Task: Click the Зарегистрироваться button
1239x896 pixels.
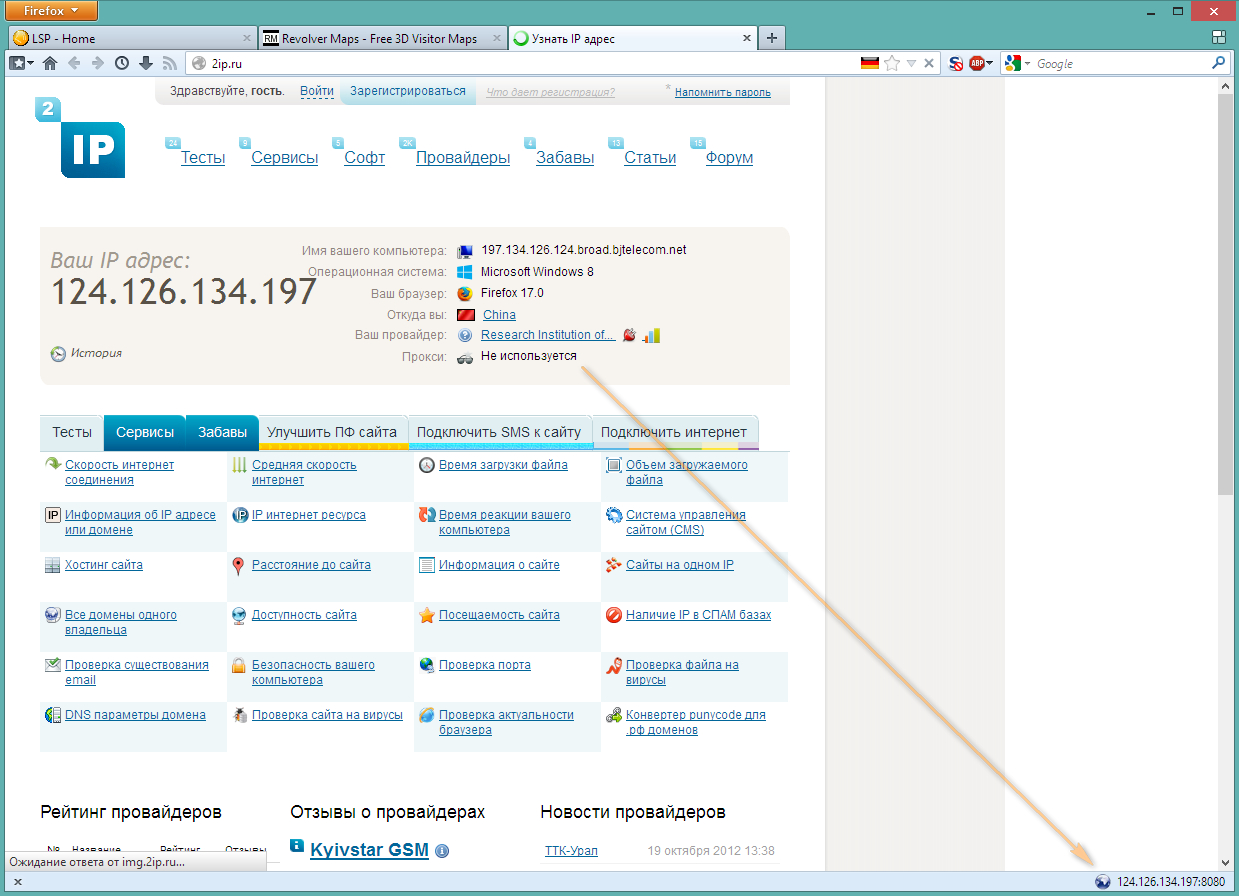Action: [x=408, y=91]
